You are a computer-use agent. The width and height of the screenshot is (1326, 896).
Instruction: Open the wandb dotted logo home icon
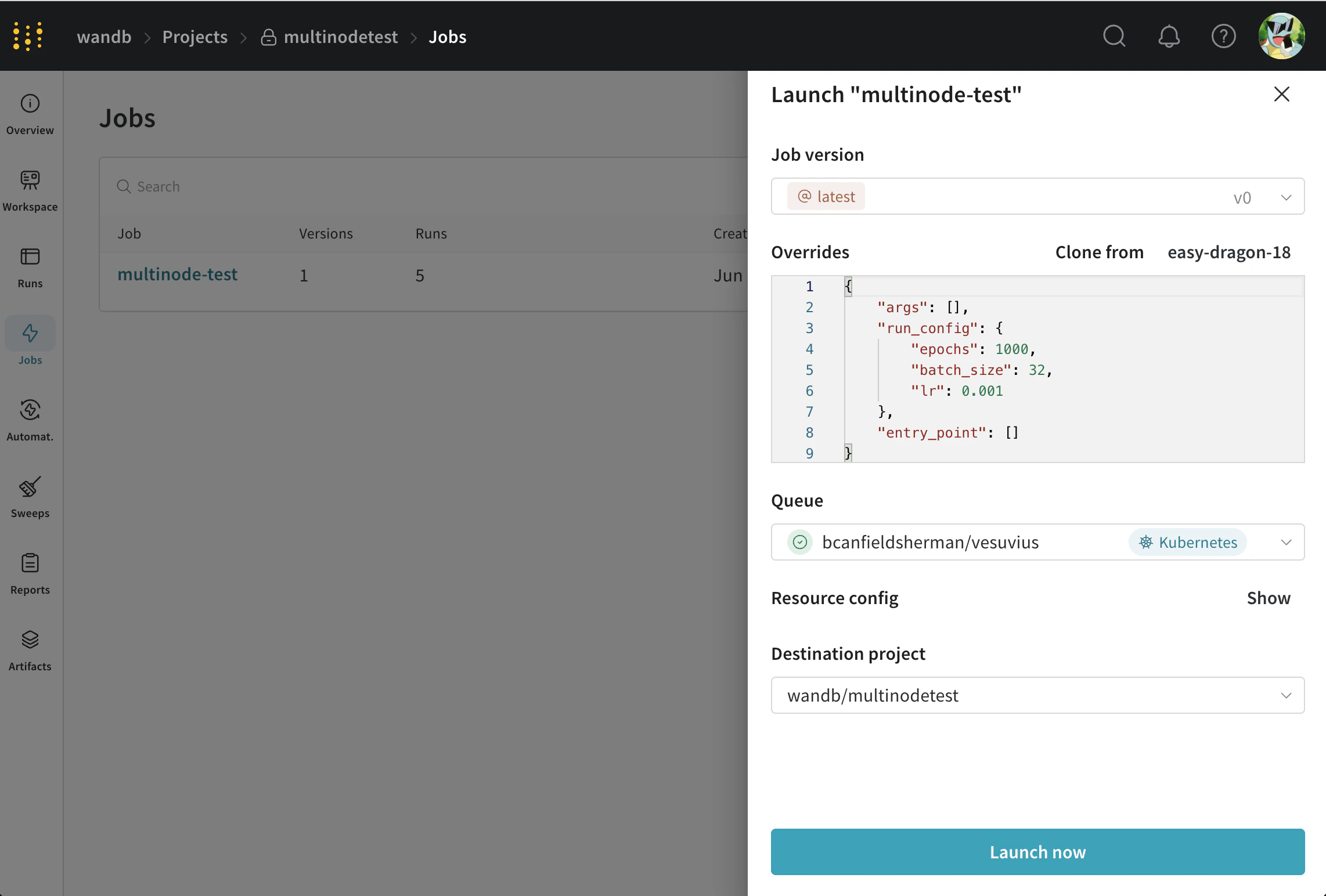28,37
